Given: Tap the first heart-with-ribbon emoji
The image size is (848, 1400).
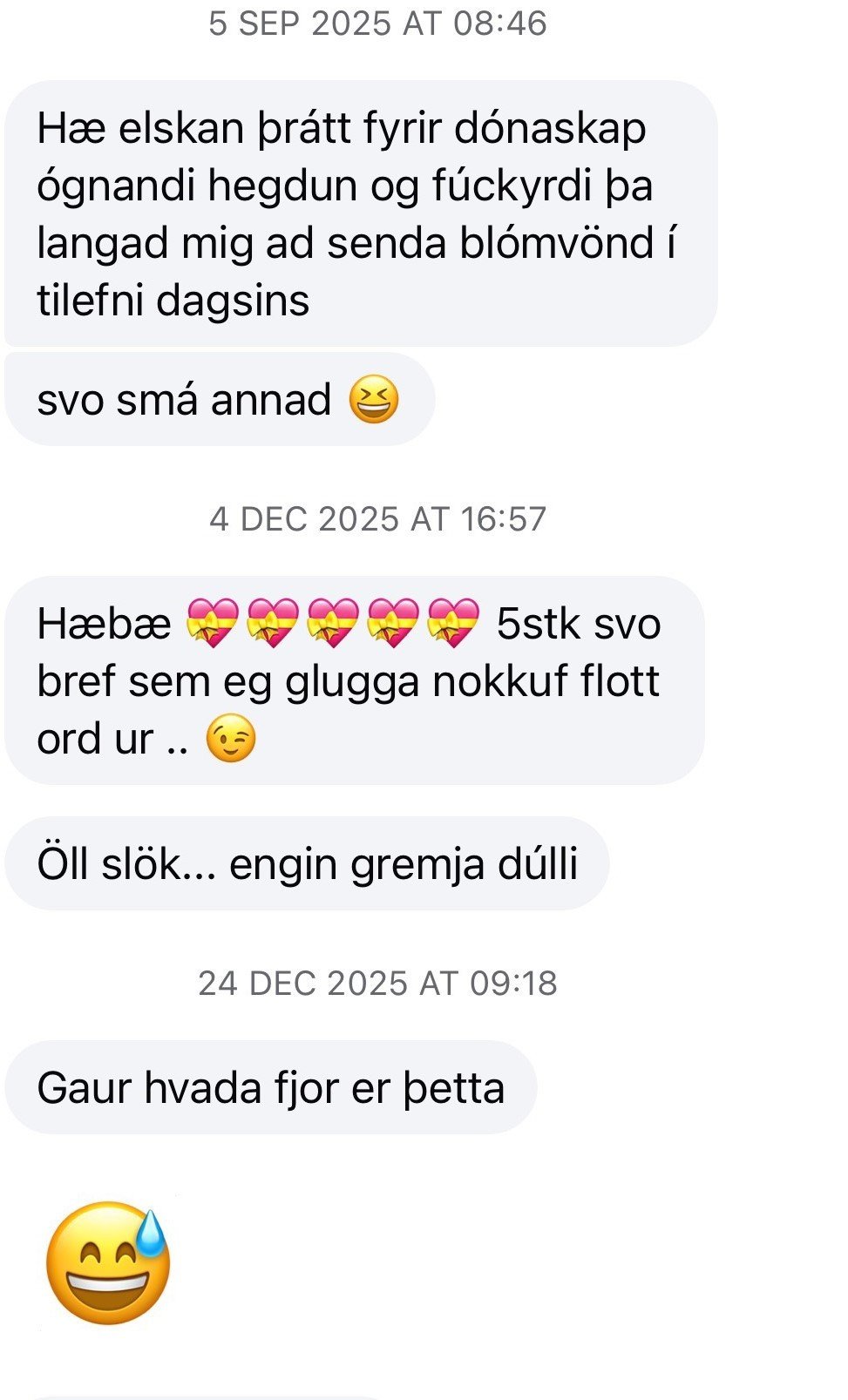Looking at the screenshot, I should (x=213, y=623).
